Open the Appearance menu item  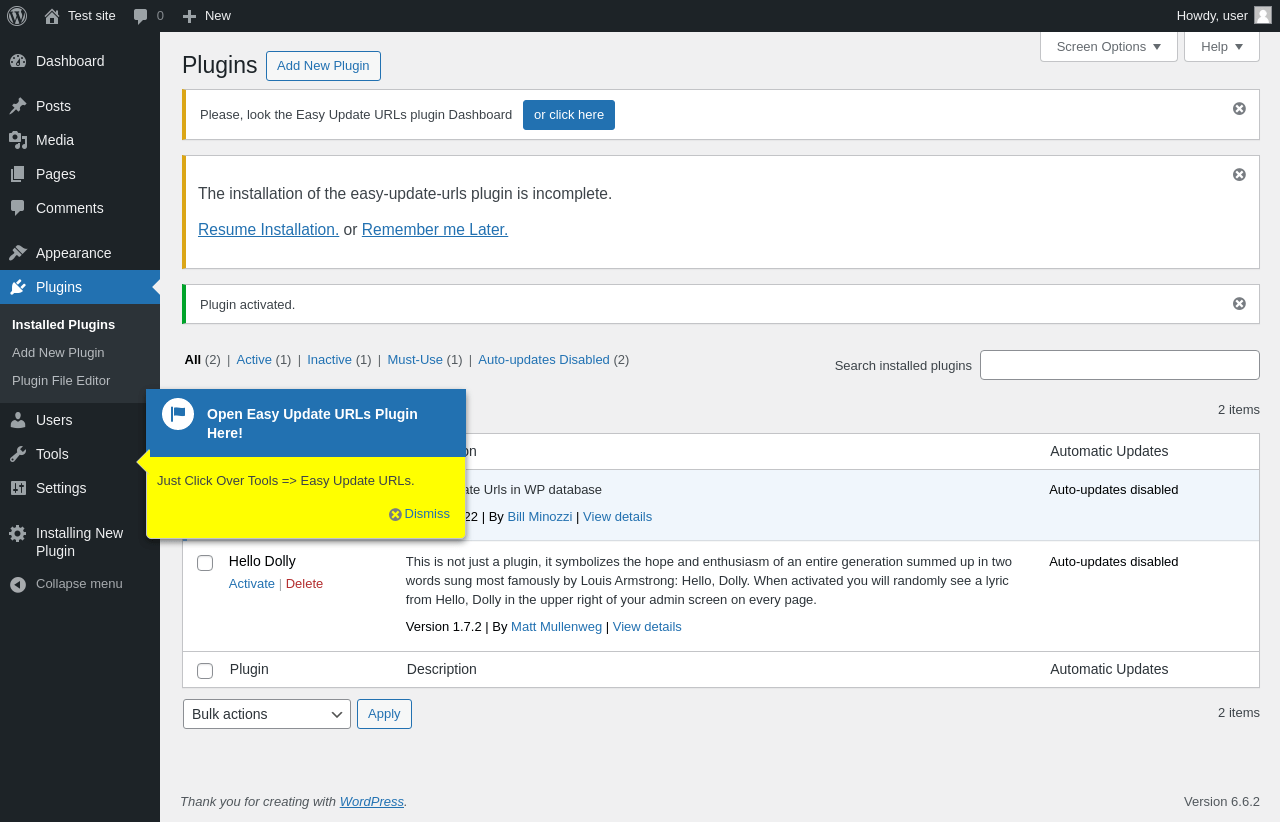point(80,253)
